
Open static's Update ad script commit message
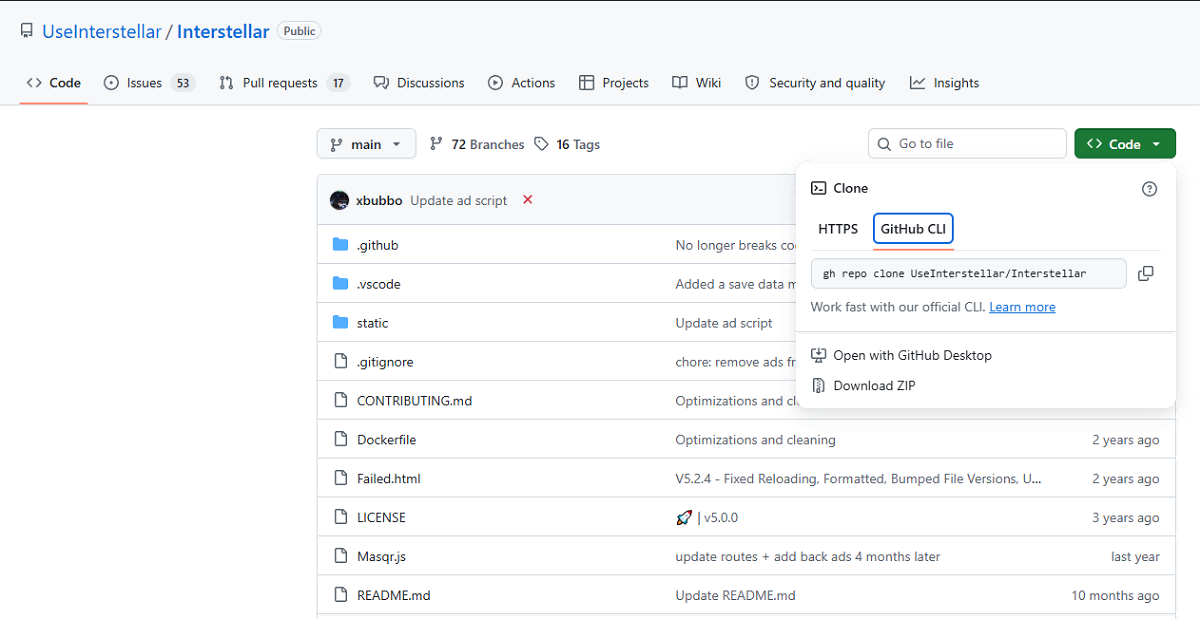pos(724,323)
